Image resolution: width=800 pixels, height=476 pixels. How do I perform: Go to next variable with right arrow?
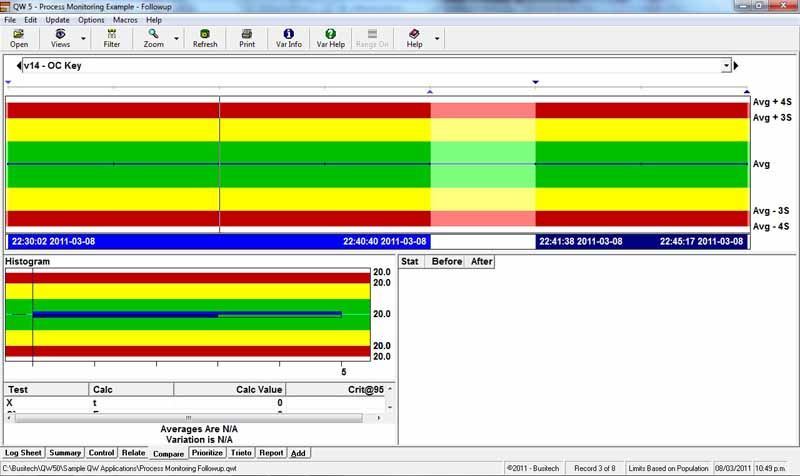click(x=736, y=65)
